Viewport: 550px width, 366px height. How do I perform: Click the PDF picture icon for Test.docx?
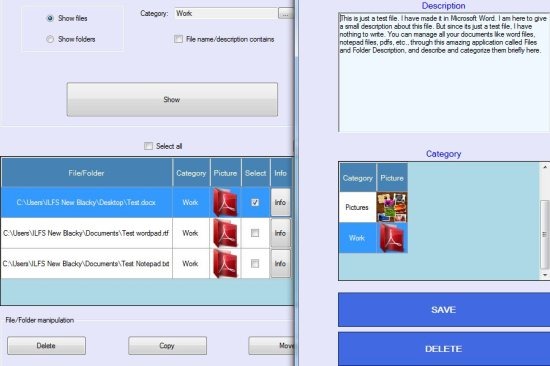point(225,202)
